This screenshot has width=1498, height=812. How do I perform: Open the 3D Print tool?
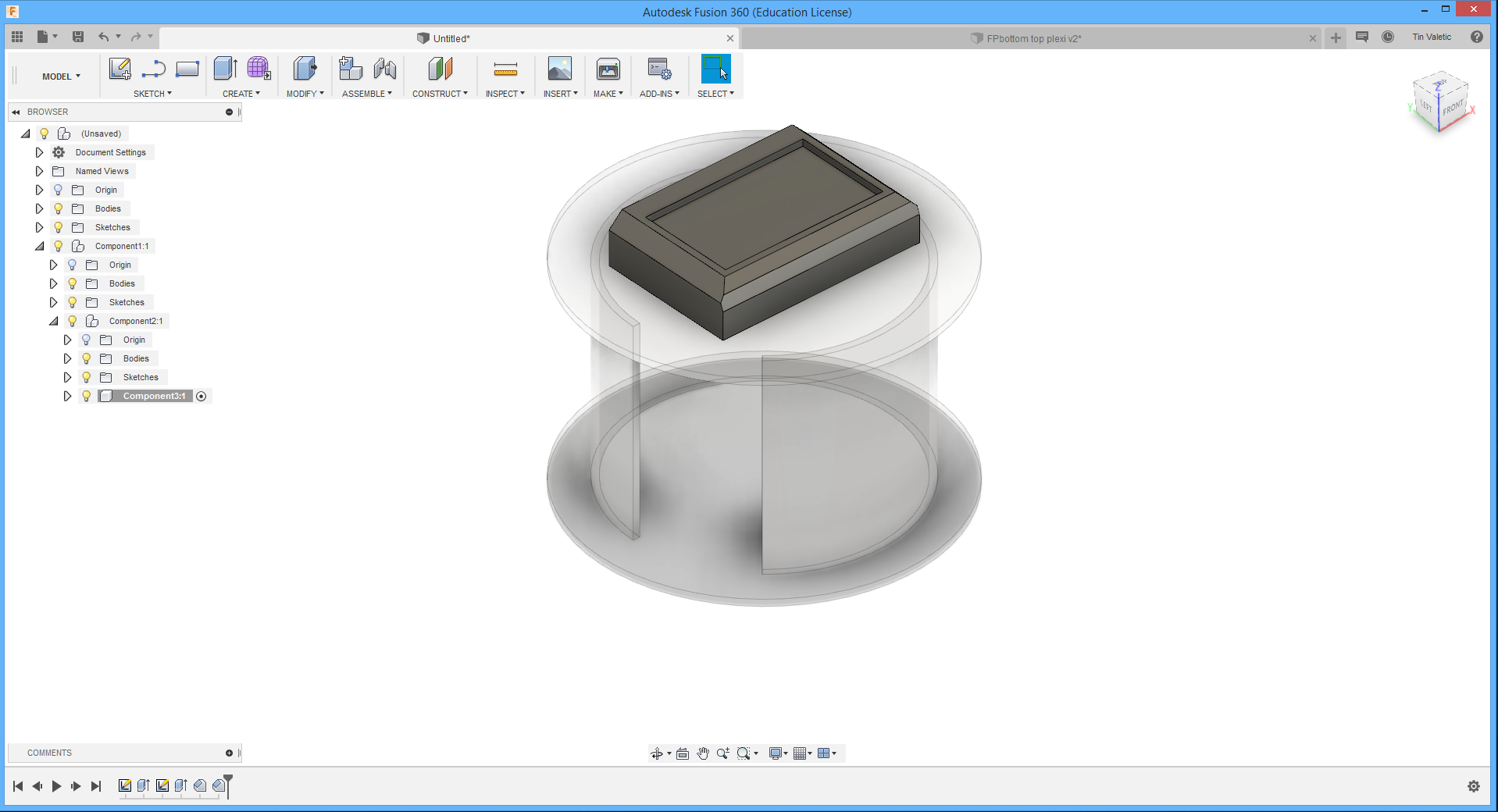(608, 69)
